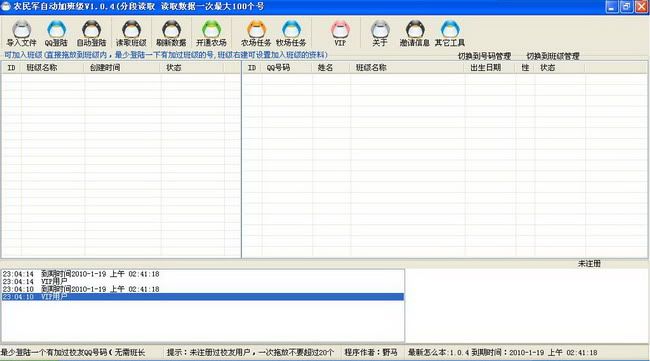Refresh data with 刷新数据 icon
The width and height of the screenshot is (650, 361).
(171, 34)
